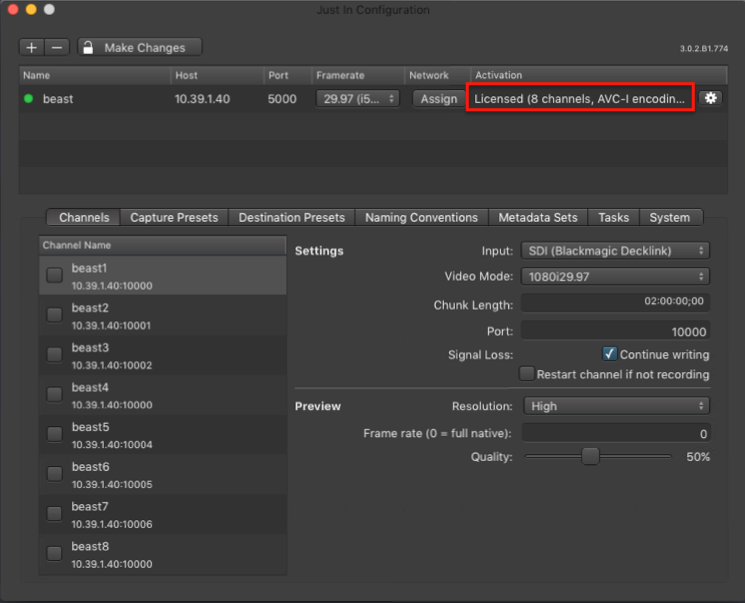Toggle checkbox for channel beast4

pyautogui.click(x=55, y=394)
